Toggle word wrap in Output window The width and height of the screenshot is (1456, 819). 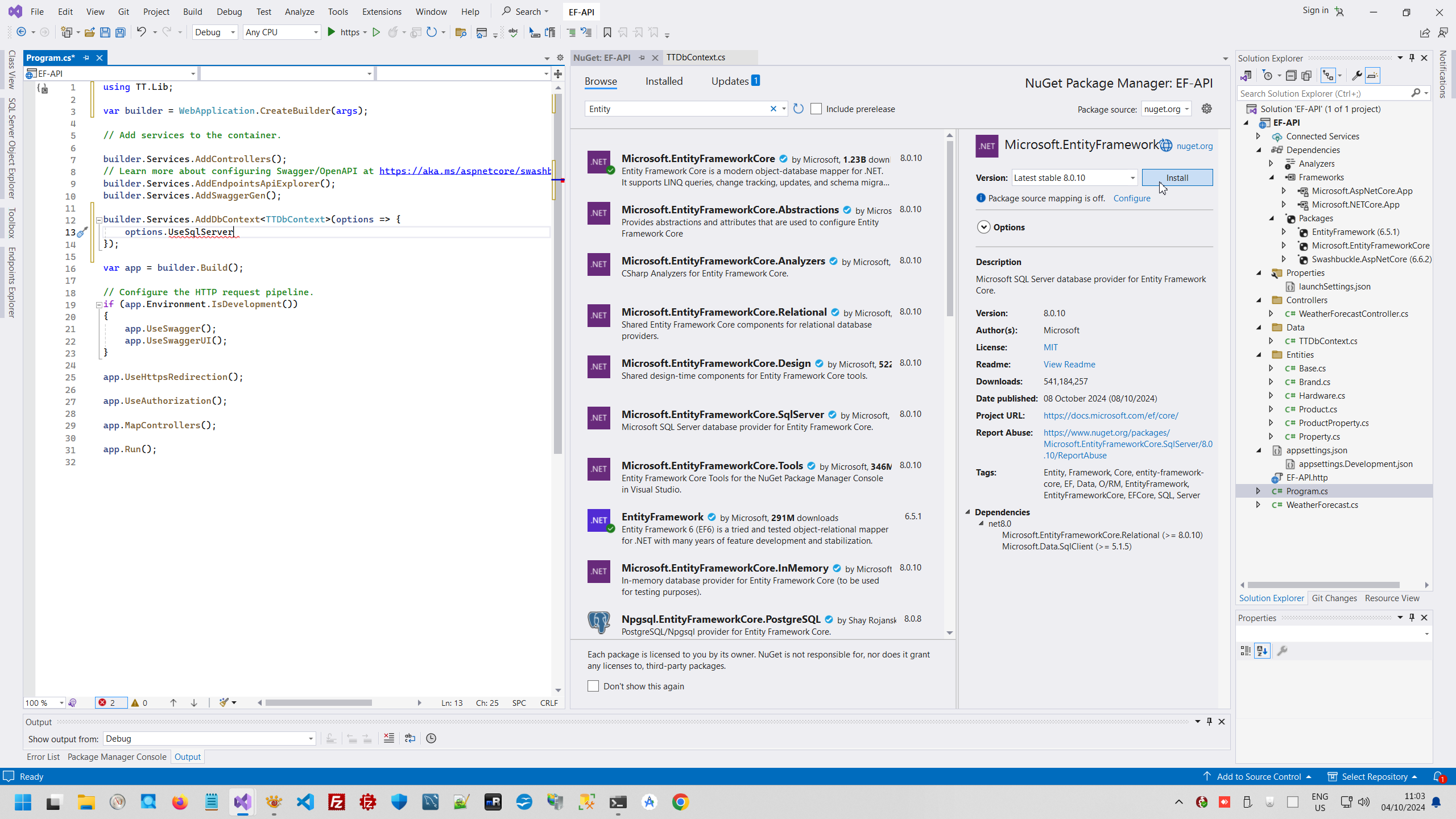[x=410, y=738]
